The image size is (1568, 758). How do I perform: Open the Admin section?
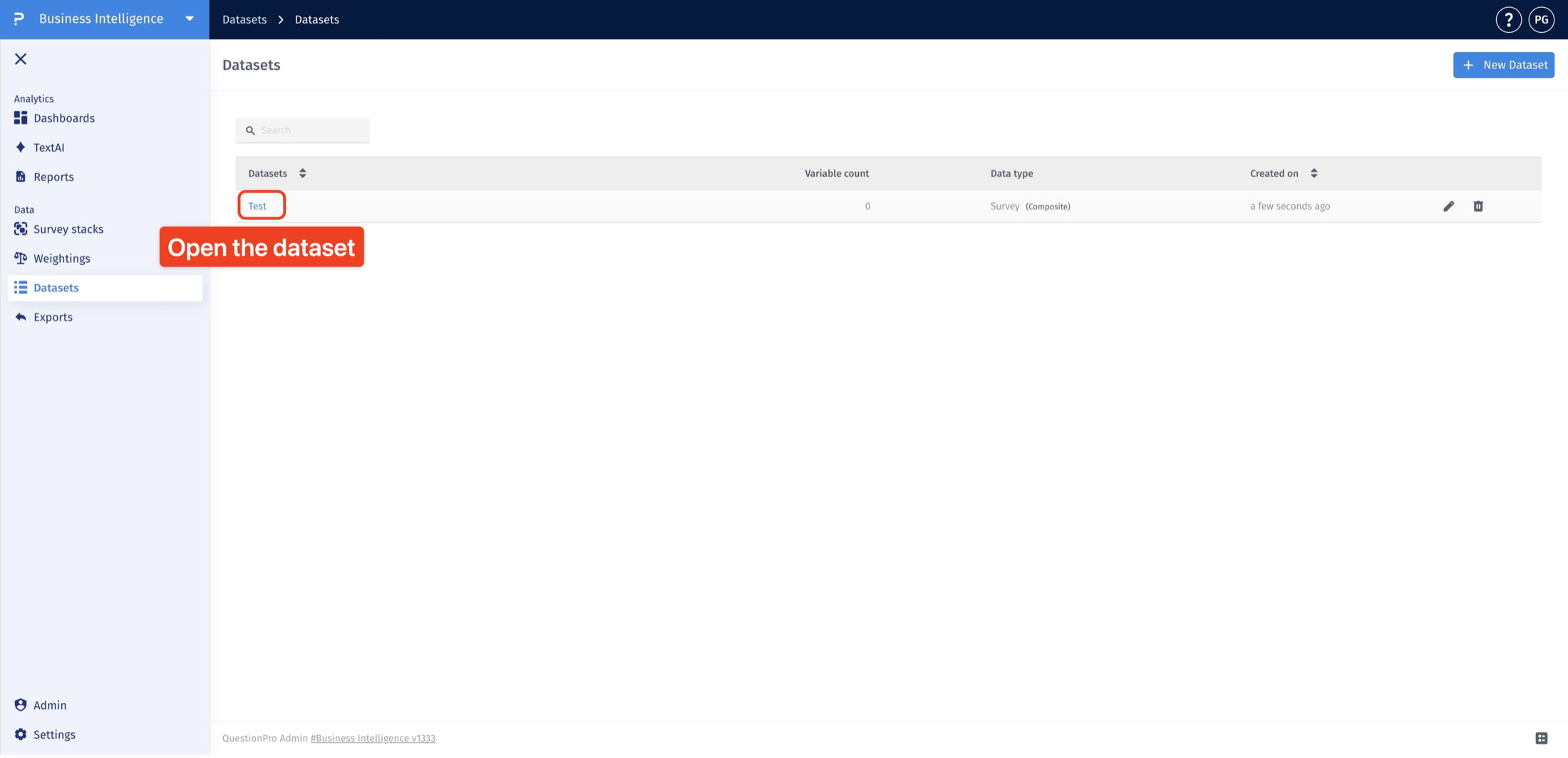tap(50, 705)
